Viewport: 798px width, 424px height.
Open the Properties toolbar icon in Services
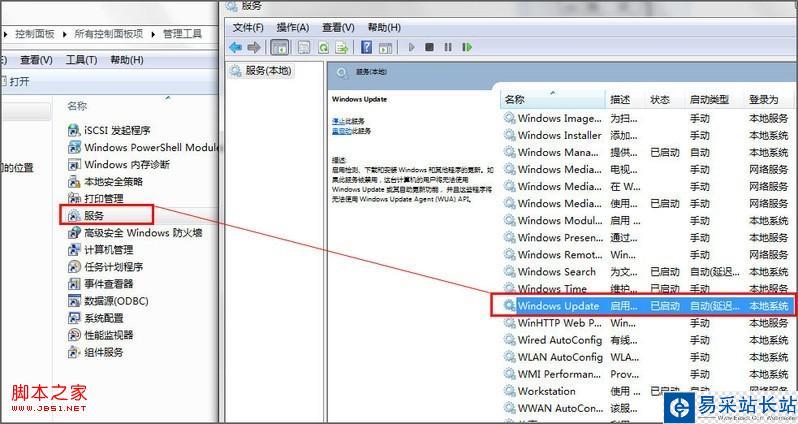[304, 47]
